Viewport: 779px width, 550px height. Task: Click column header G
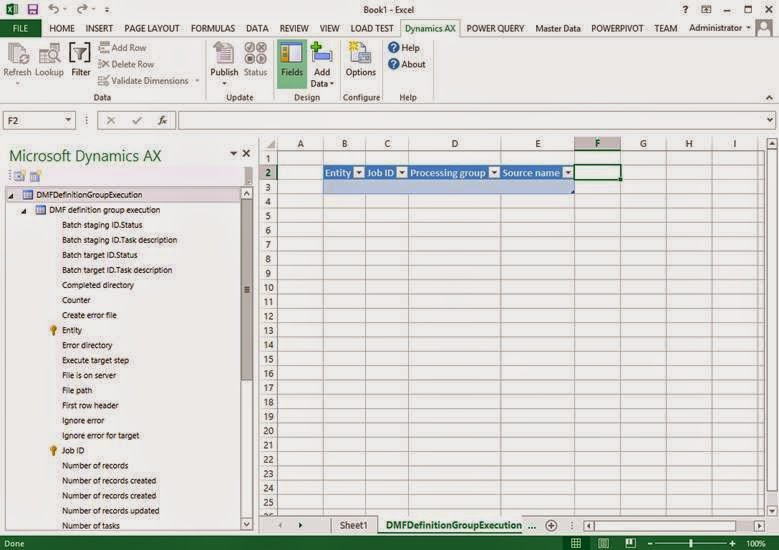pos(643,144)
